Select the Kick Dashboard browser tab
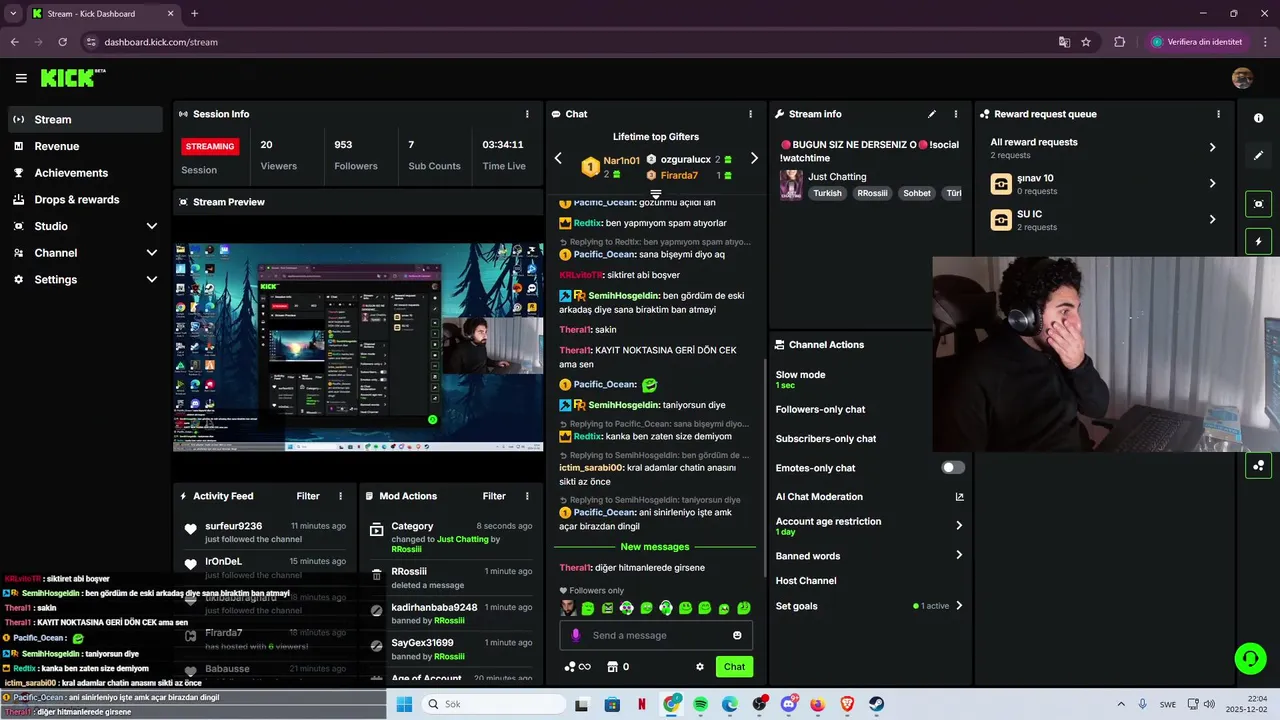The width and height of the screenshot is (1280, 720). click(x=102, y=13)
